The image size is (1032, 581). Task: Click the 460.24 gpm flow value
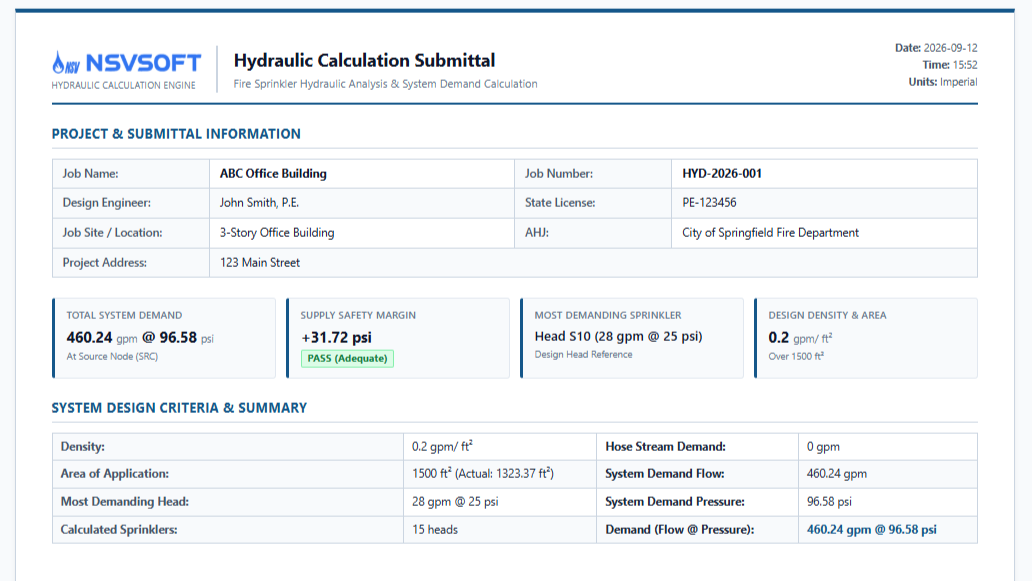click(837, 474)
